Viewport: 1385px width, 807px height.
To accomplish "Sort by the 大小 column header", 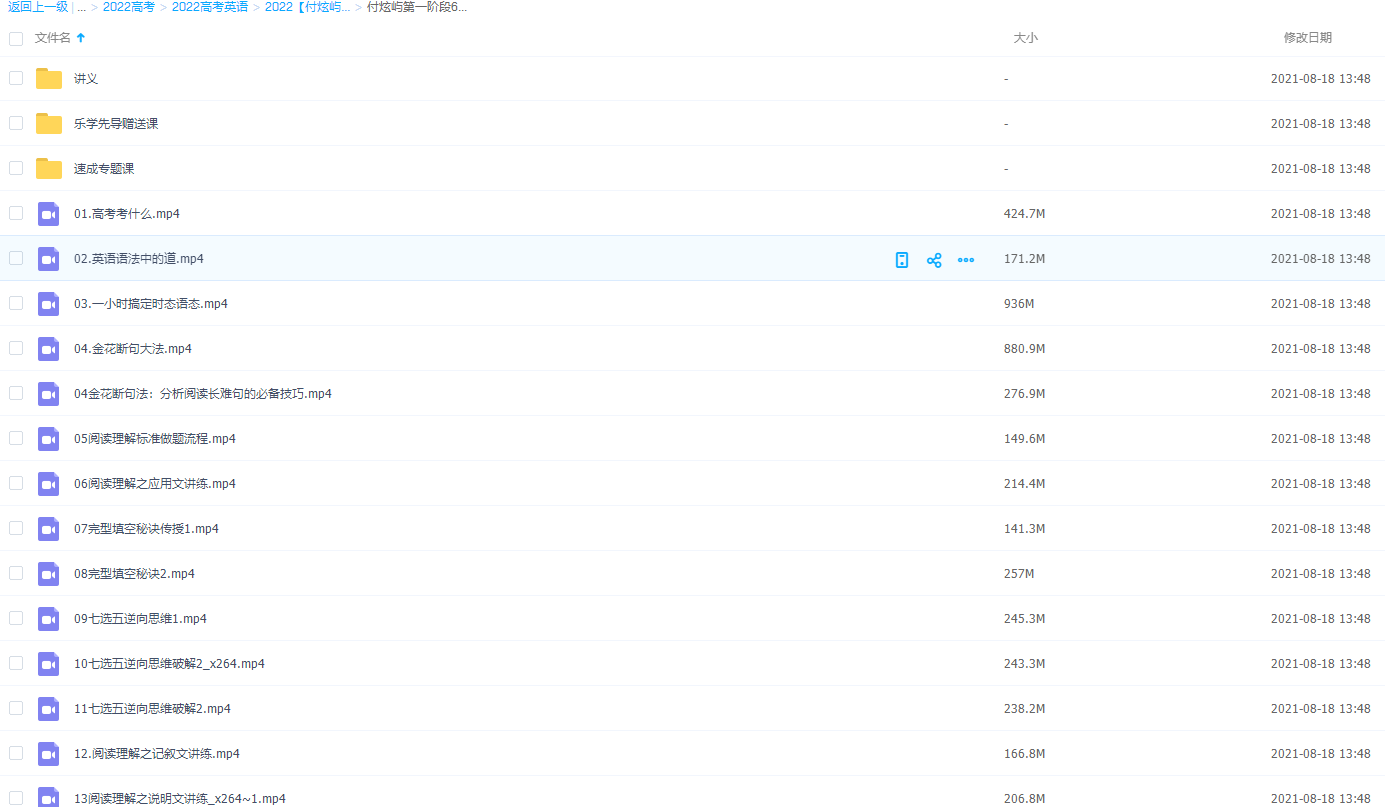I will (1025, 38).
